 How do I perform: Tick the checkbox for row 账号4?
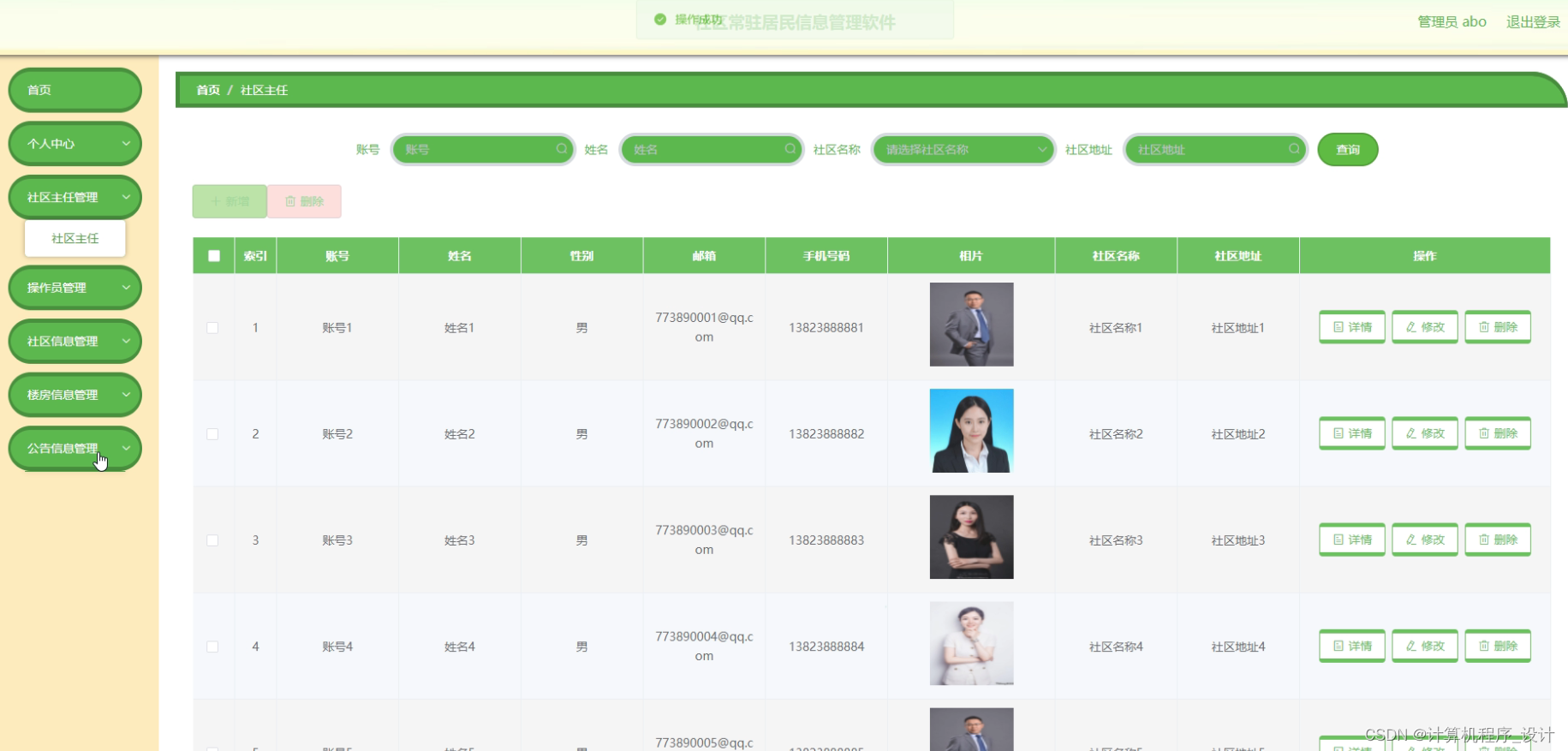(212, 647)
